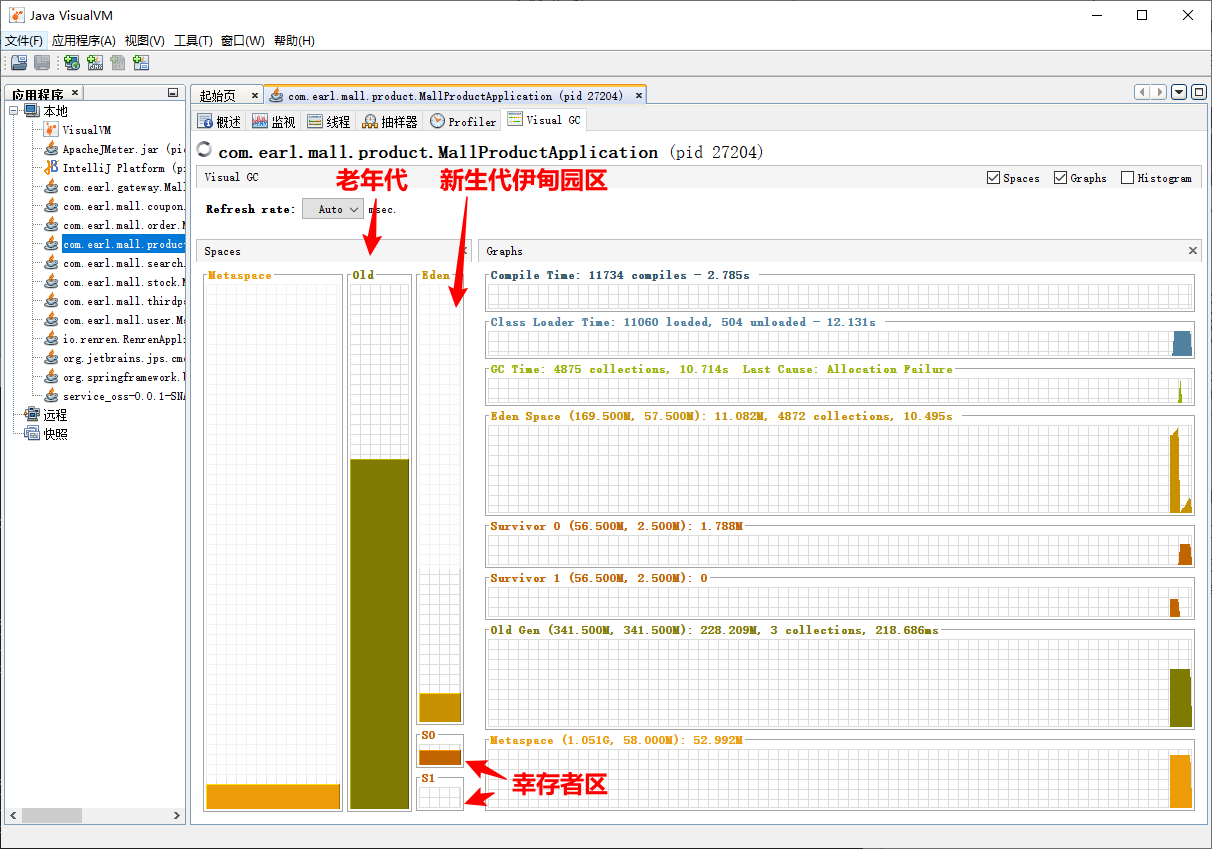Viewport: 1212px width, 849px height.
Task: Open the 工具(T) menu
Action: pos(193,41)
